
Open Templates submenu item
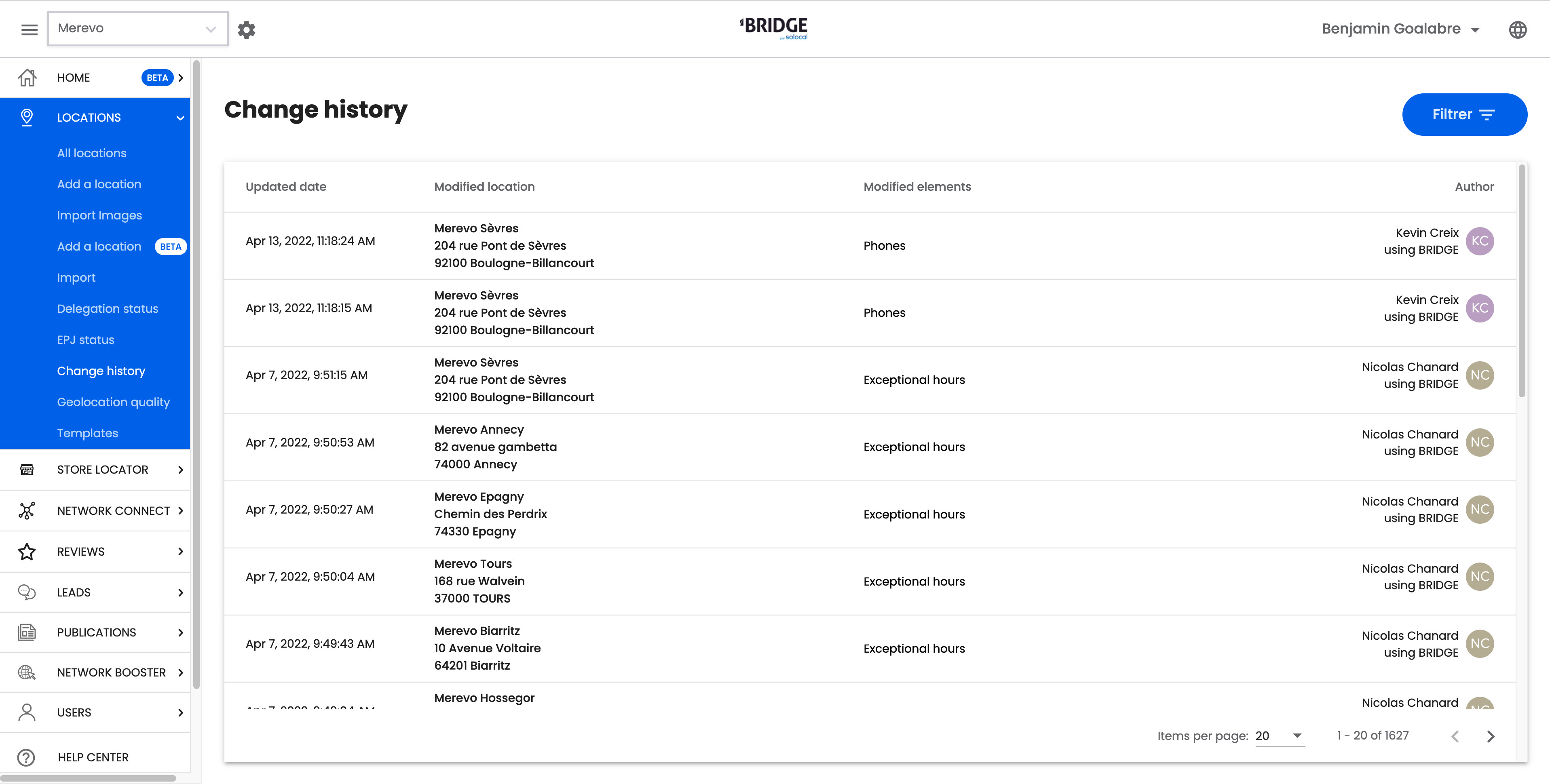pyautogui.click(x=87, y=433)
